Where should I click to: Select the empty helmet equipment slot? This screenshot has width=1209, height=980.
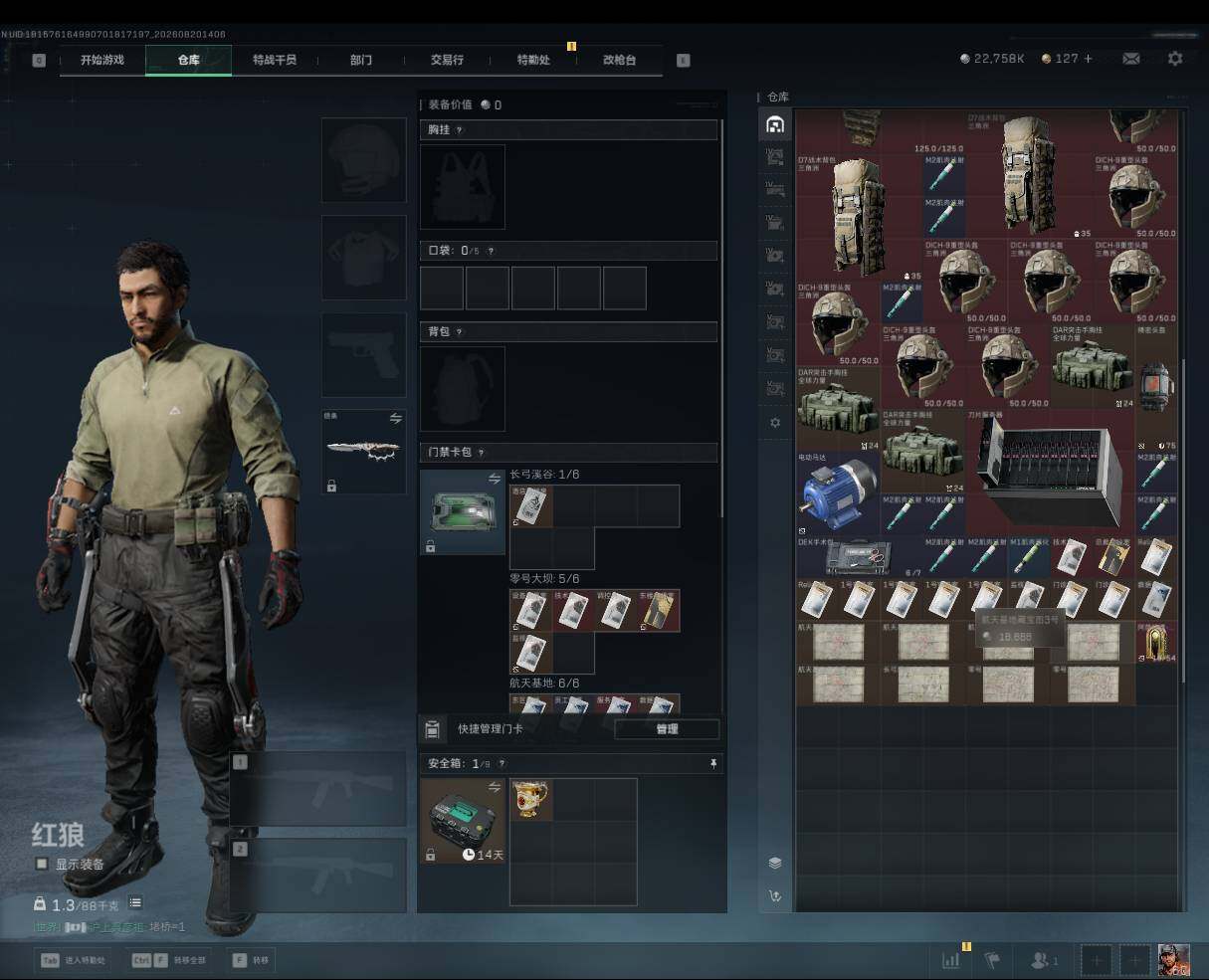point(364,160)
